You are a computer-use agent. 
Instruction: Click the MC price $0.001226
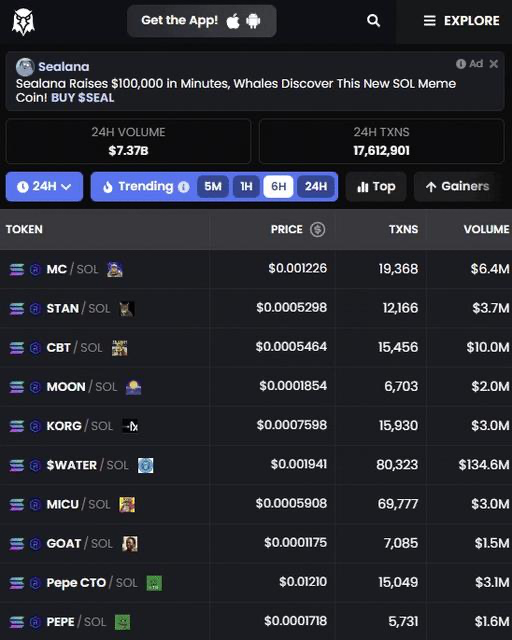click(x=298, y=268)
